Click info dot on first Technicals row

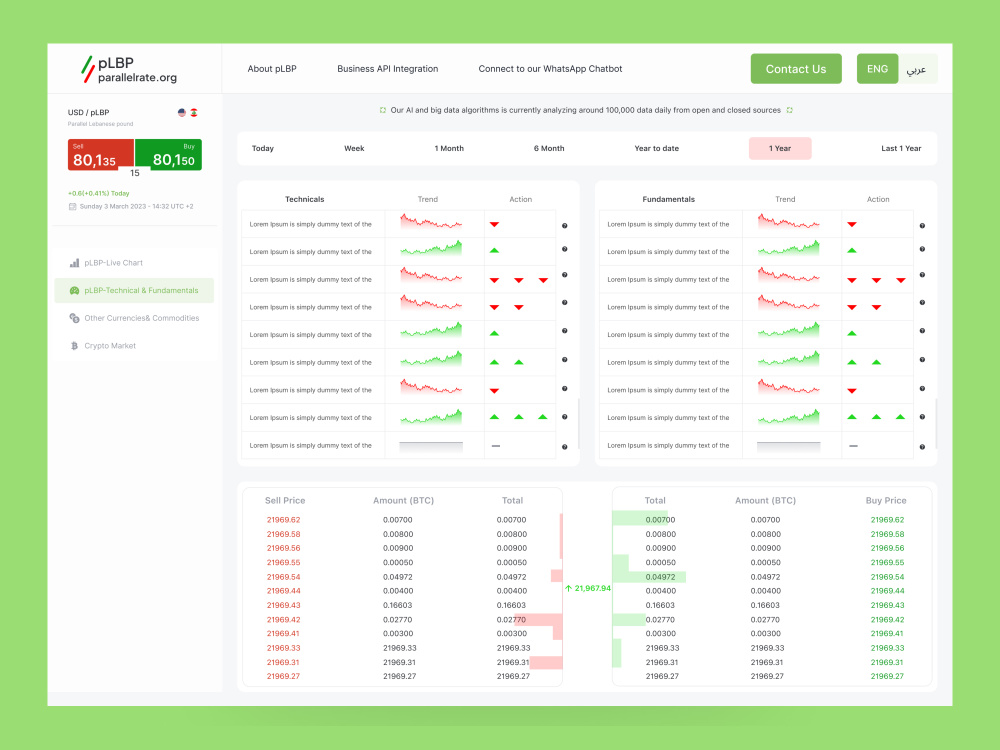[564, 226]
